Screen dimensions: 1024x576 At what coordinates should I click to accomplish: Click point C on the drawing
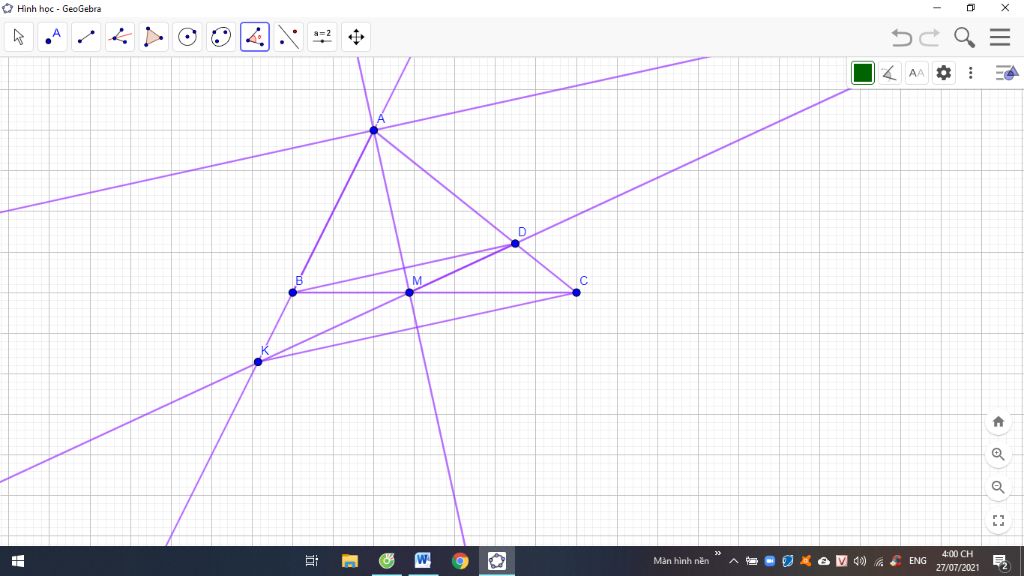coord(576,293)
